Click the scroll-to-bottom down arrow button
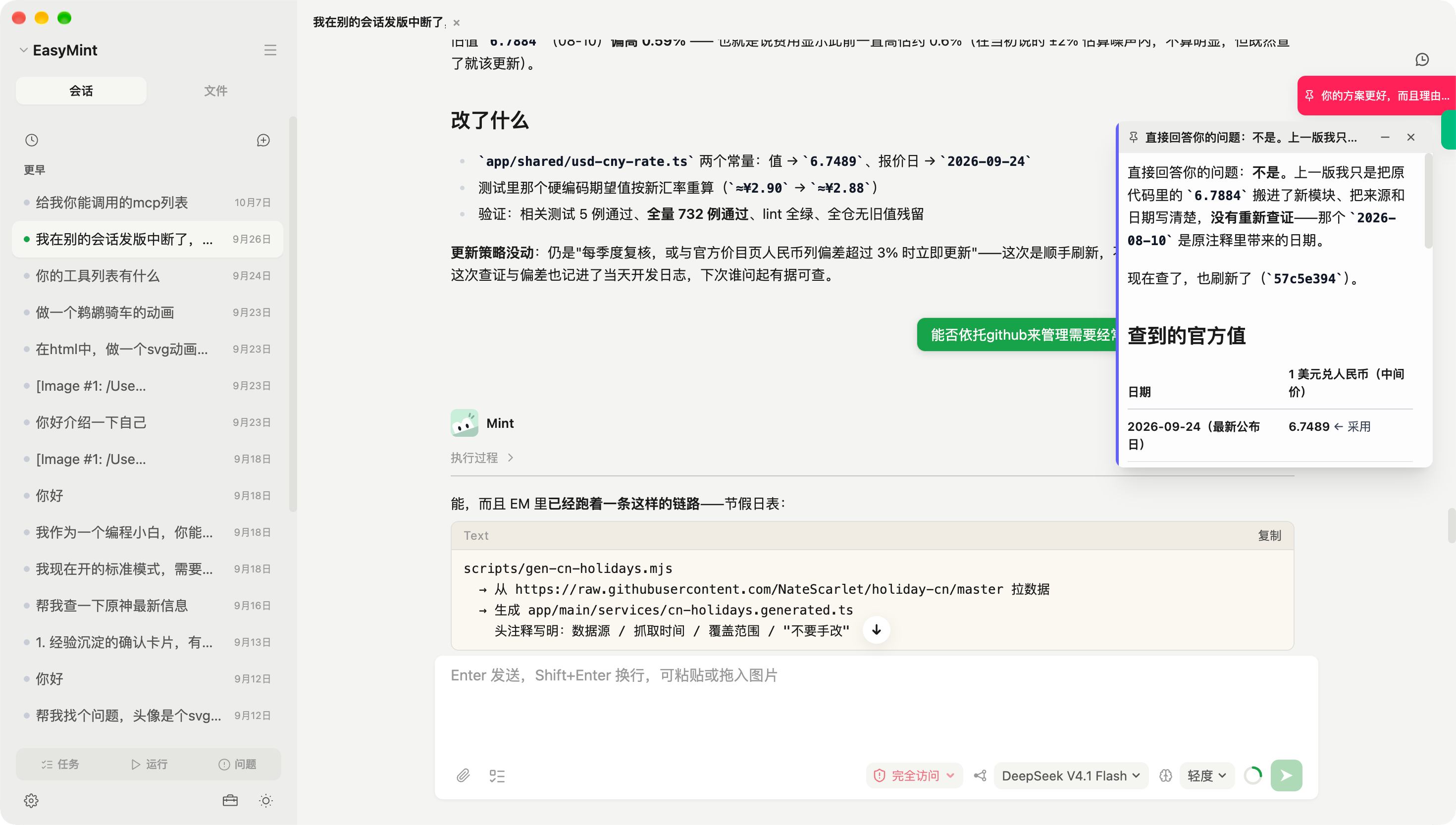 tap(877, 630)
